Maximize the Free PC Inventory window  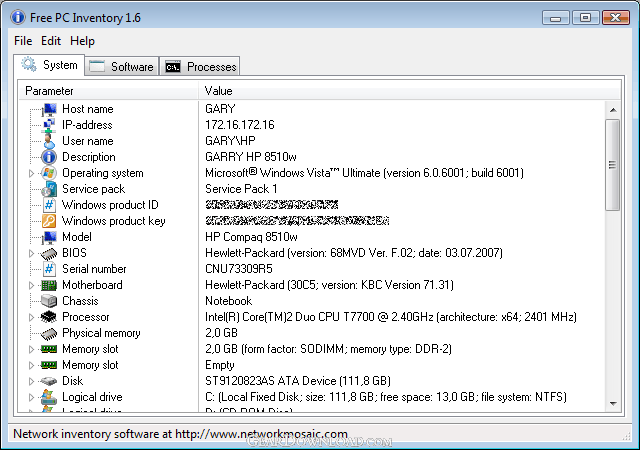tap(585, 18)
